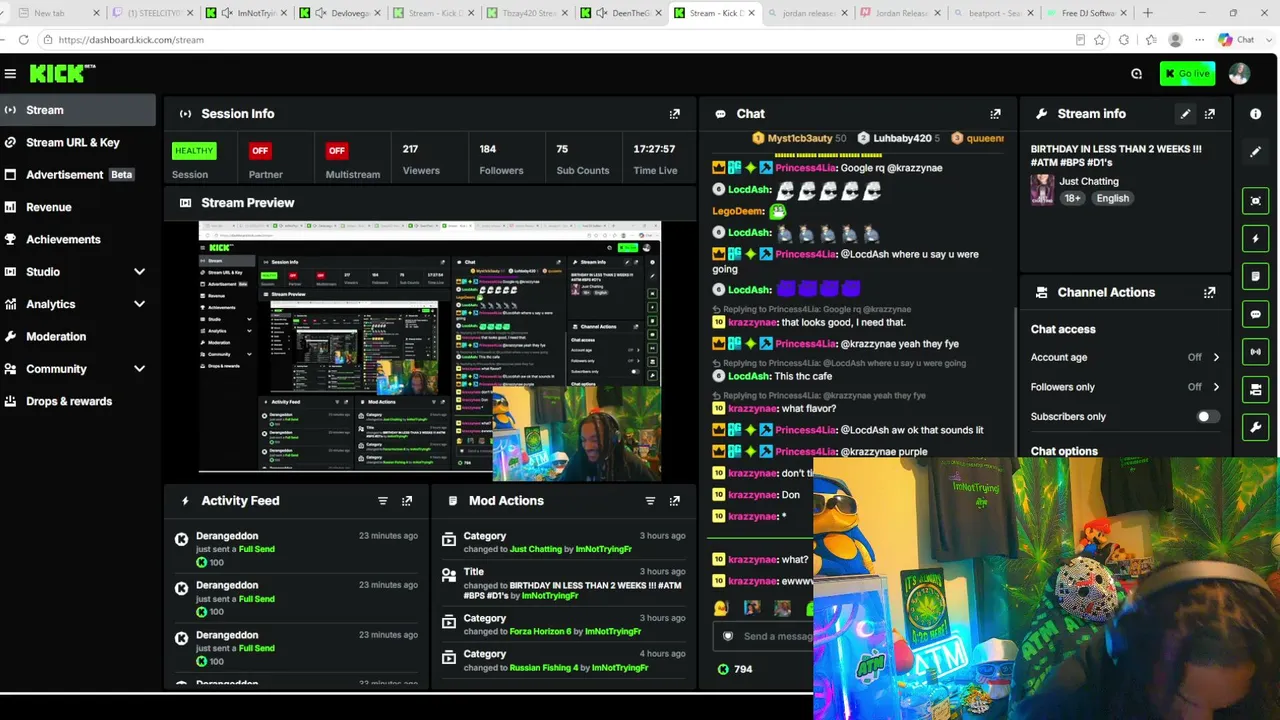Pop out the Stream info panel
1280x720 pixels.
1210,114
